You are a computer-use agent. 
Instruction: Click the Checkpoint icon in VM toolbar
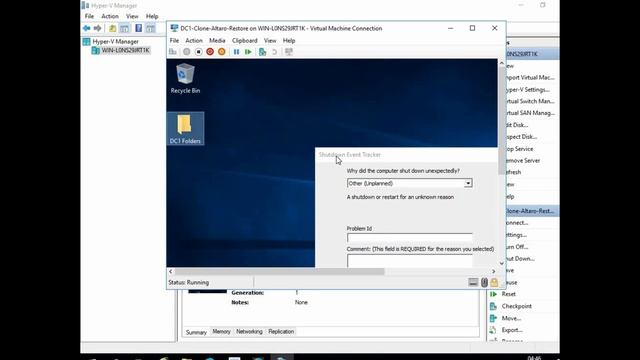[262, 52]
